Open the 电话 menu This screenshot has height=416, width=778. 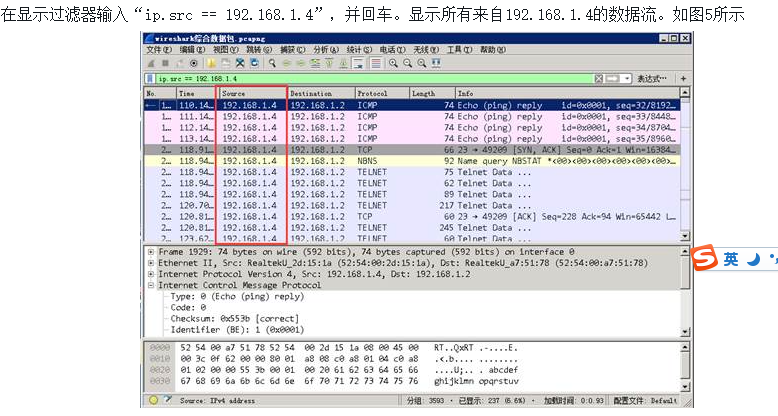click(x=392, y=50)
